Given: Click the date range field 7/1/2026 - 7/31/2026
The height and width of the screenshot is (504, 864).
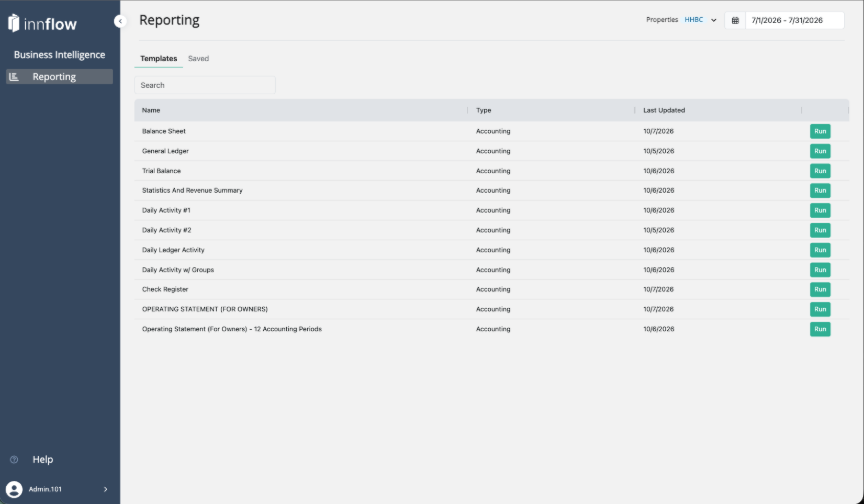Looking at the screenshot, I should coord(795,20).
